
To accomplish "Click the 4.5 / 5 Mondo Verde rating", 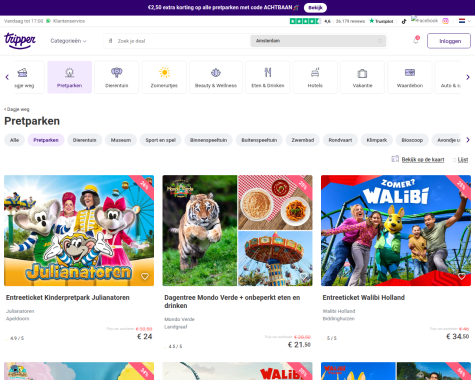I will 174,347.
